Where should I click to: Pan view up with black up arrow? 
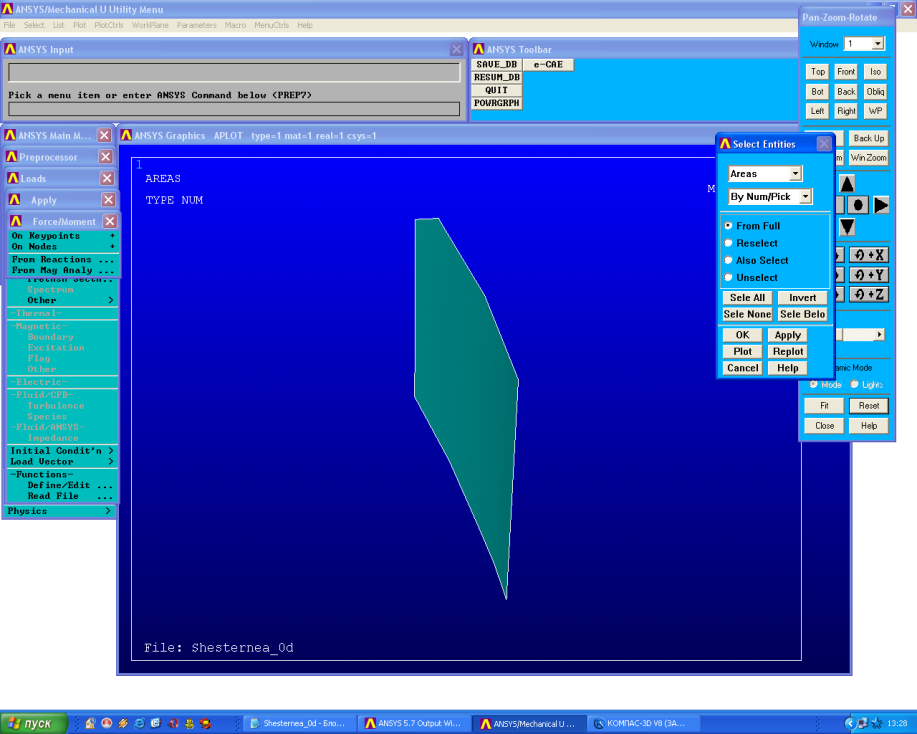[847, 184]
